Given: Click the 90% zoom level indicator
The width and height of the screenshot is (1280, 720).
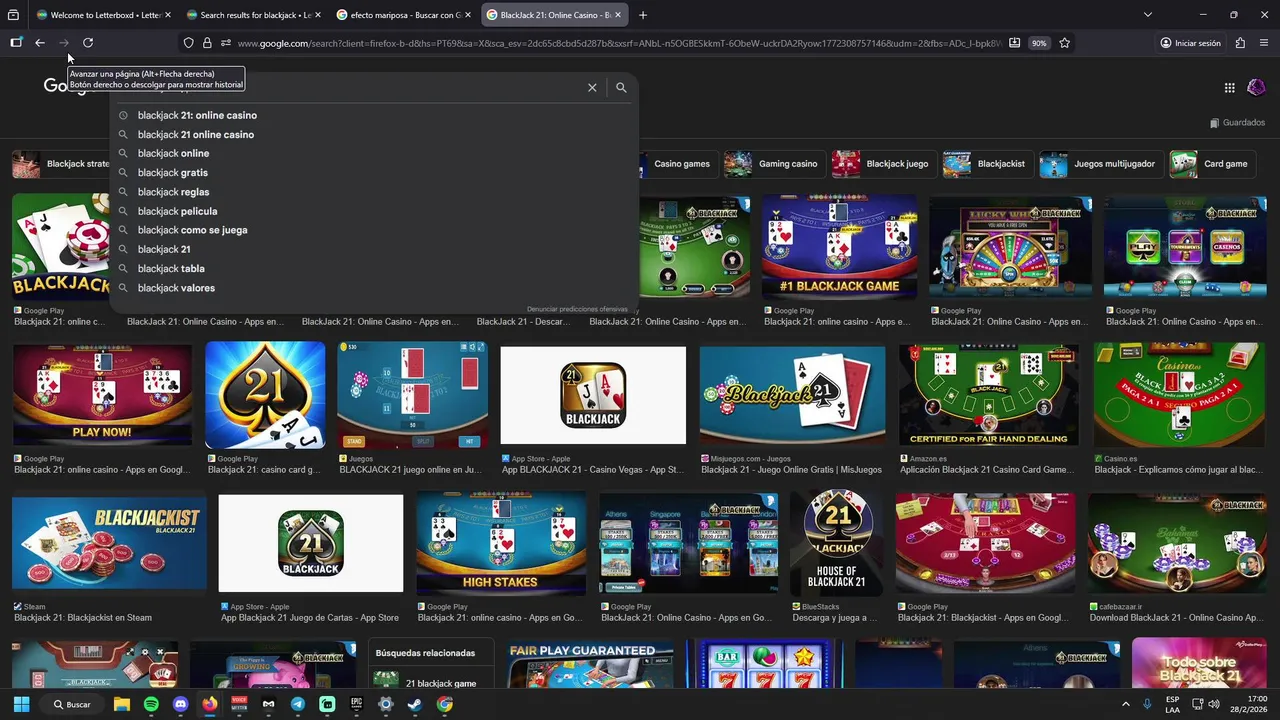Looking at the screenshot, I should [x=1039, y=43].
